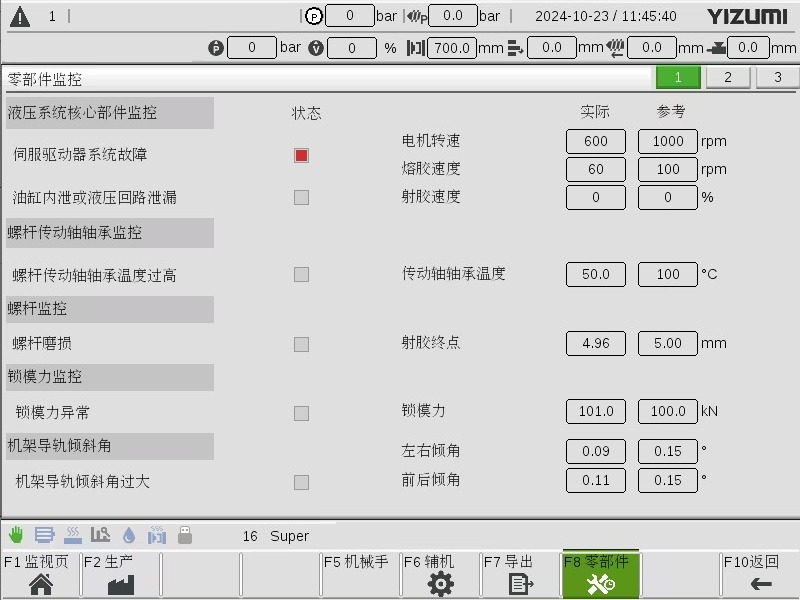The width and height of the screenshot is (800, 600).
Task: Toggle the screw wear (螺杆磨损) status box
Action: pos(301,343)
